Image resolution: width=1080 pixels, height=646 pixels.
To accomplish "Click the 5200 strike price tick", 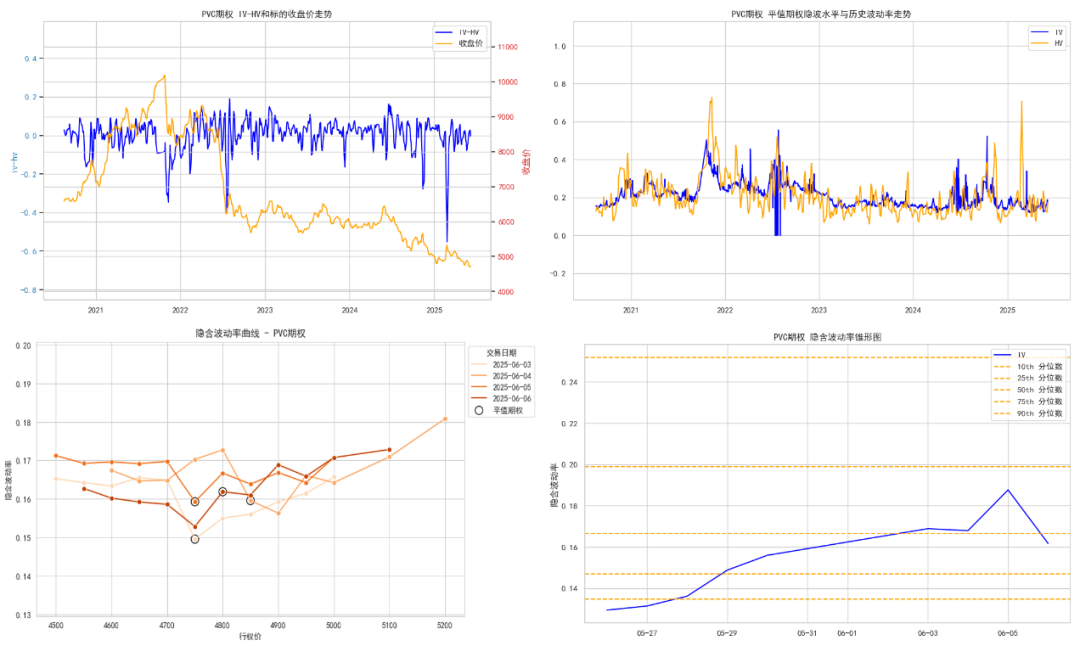I will (445, 625).
